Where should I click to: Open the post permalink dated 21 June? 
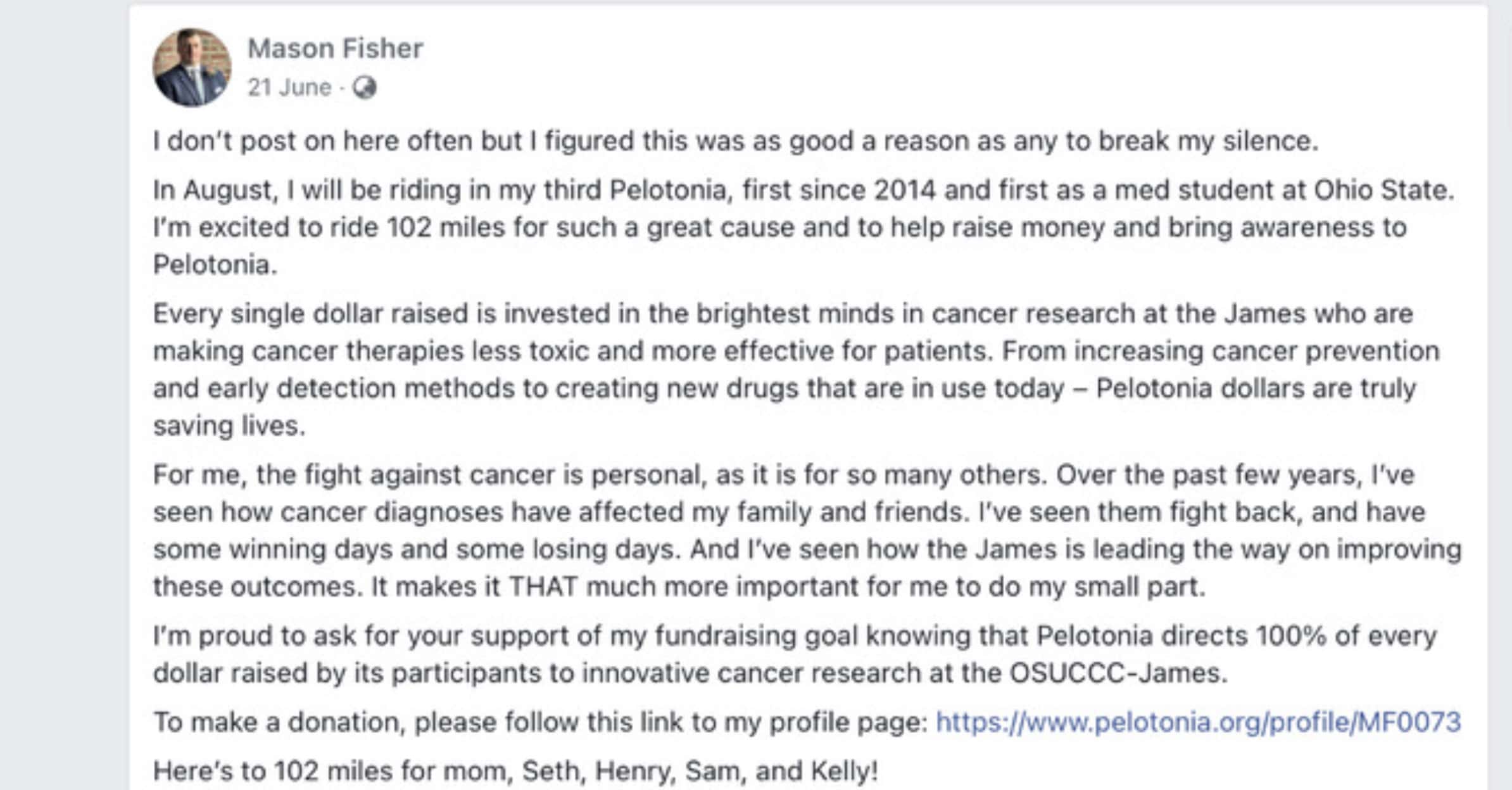[288, 87]
